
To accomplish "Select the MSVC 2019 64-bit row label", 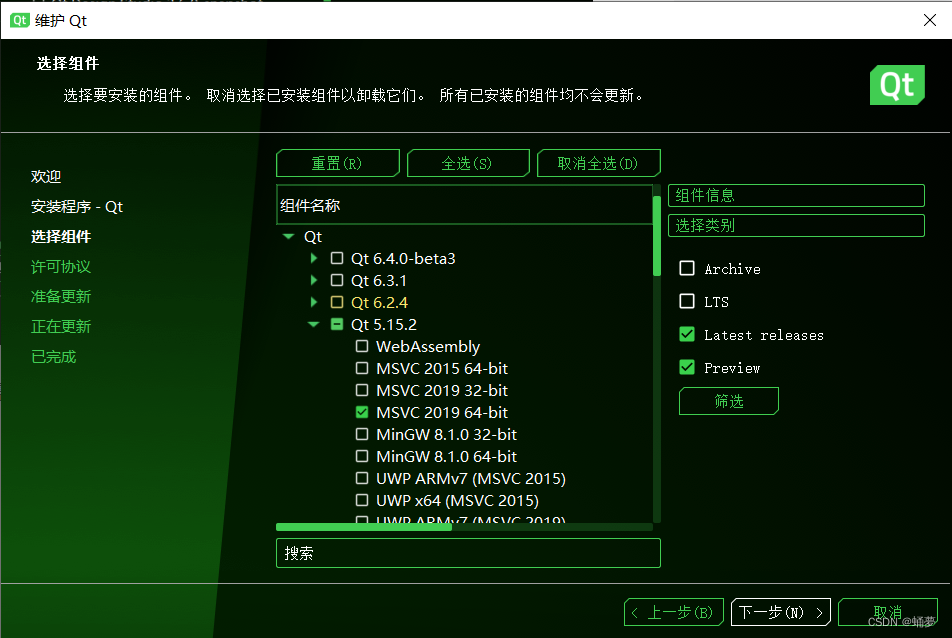I will [x=442, y=412].
